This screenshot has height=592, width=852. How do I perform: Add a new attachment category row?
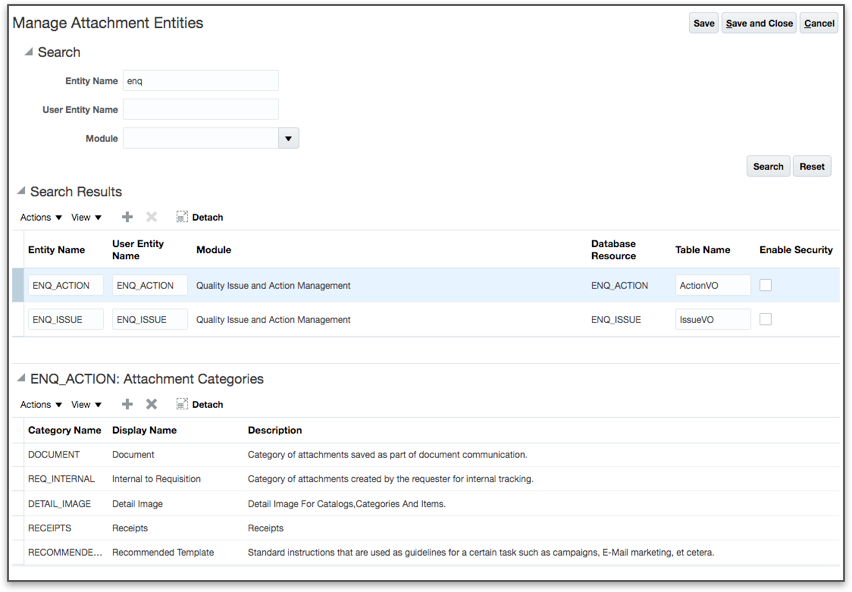(x=127, y=404)
